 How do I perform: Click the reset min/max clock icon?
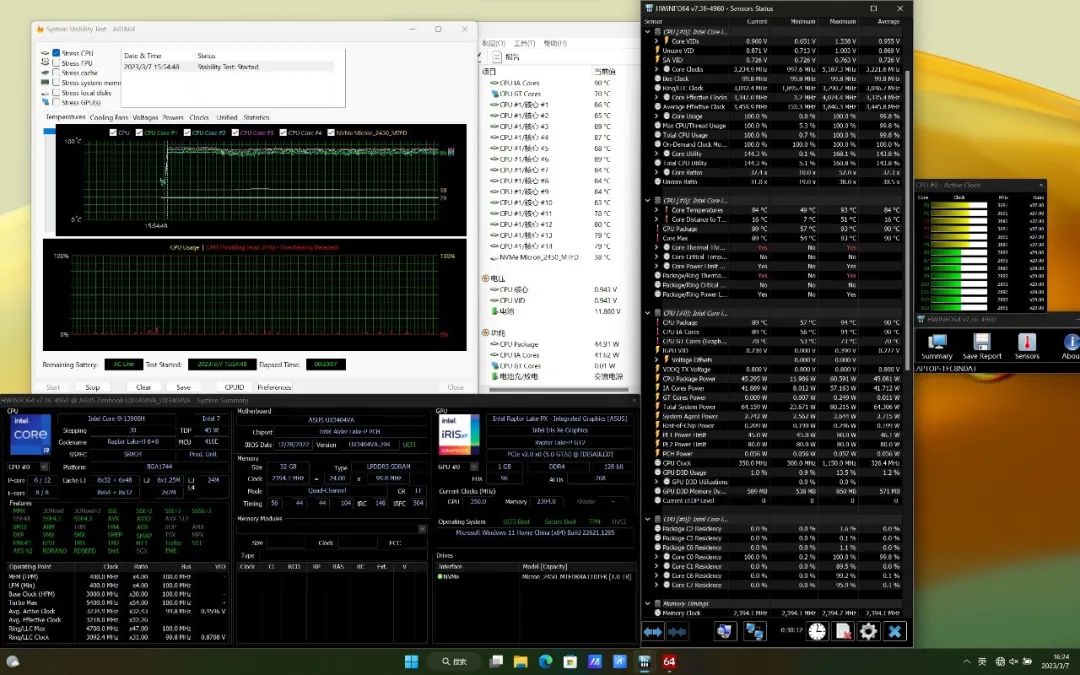click(817, 631)
